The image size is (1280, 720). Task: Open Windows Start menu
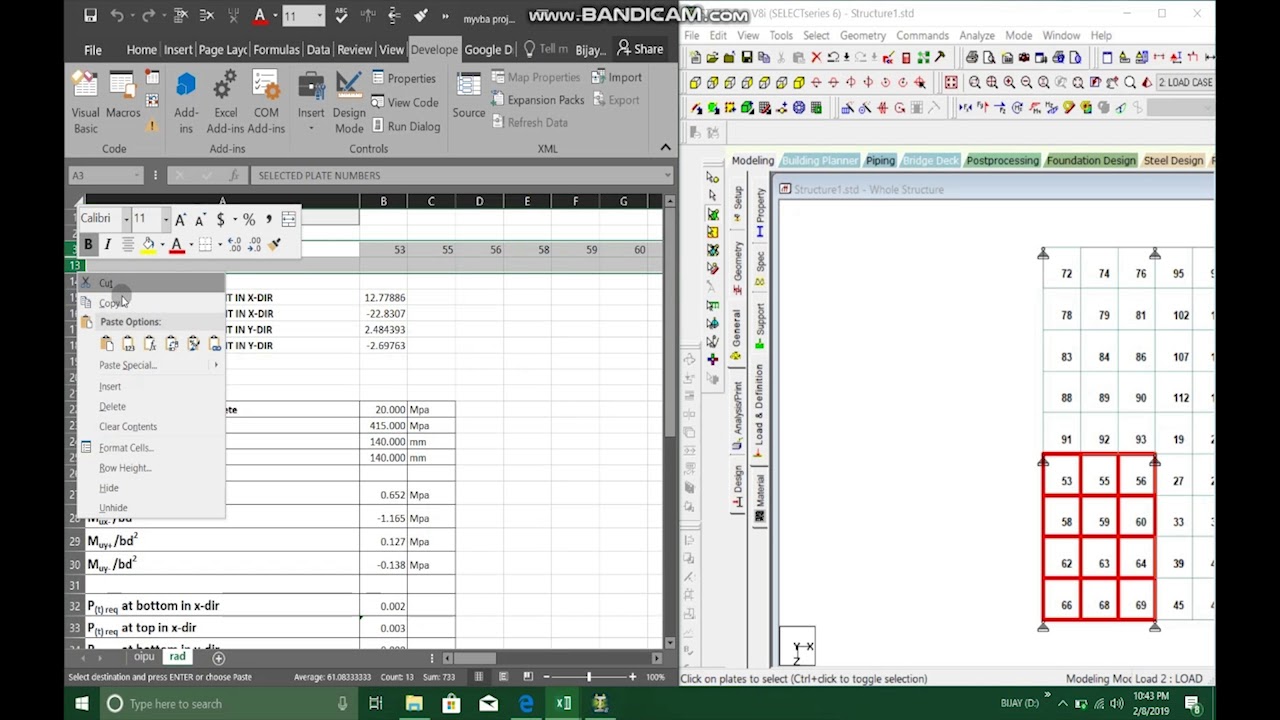pyautogui.click(x=82, y=704)
